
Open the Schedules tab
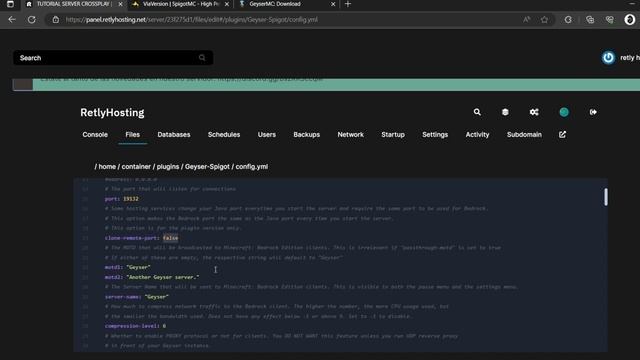(x=224, y=135)
